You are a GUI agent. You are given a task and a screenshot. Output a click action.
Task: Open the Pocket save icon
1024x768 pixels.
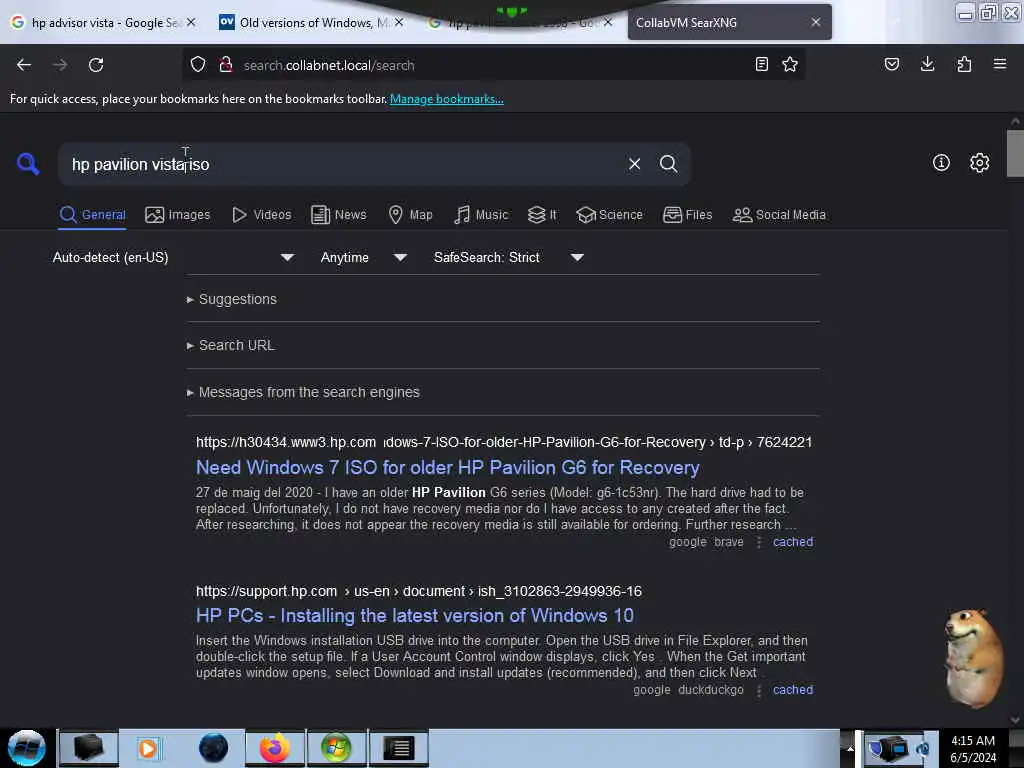click(x=891, y=64)
